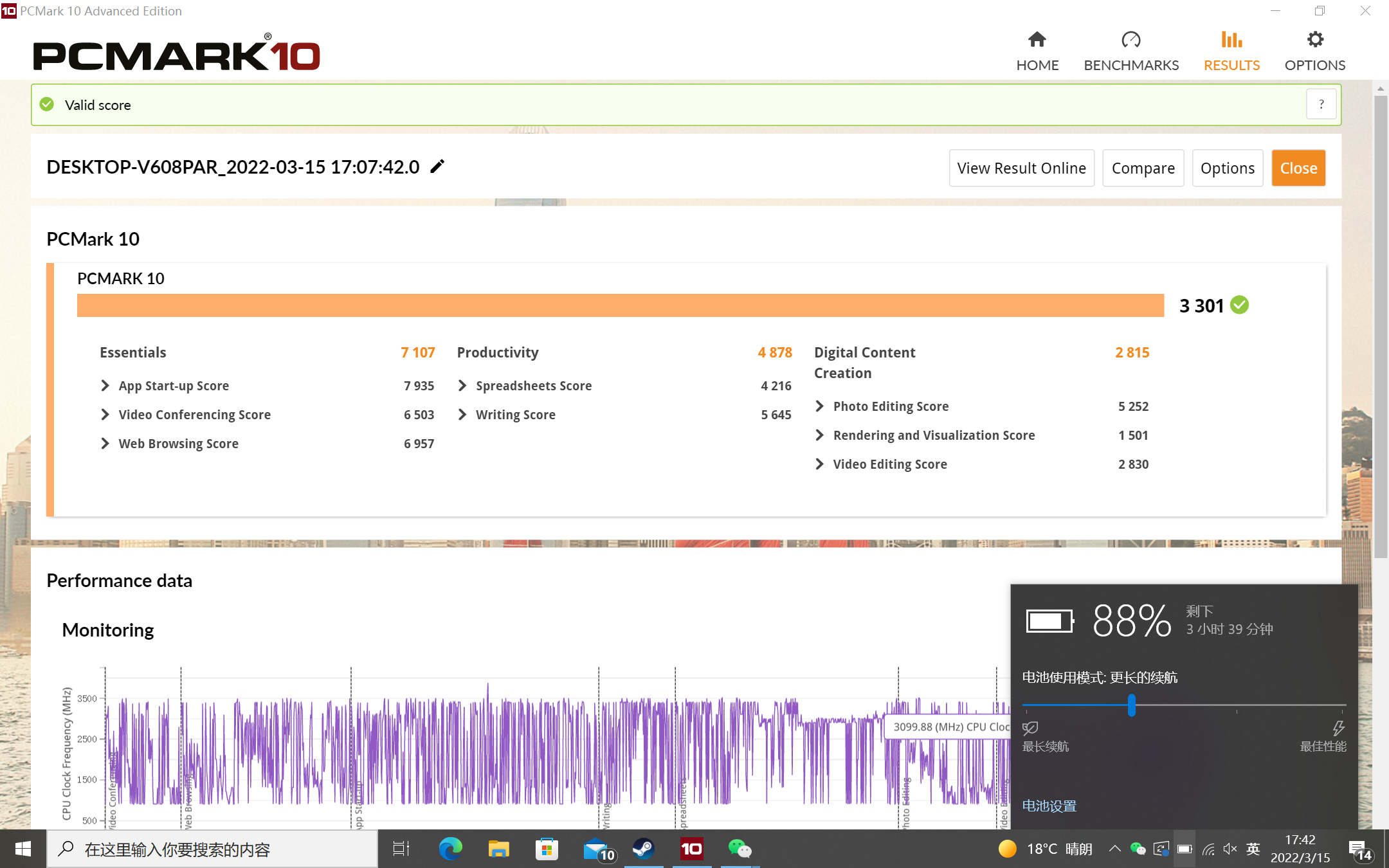Image resolution: width=1389 pixels, height=868 pixels.
Task: Click the battery icon in flyout
Action: [x=1050, y=621]
